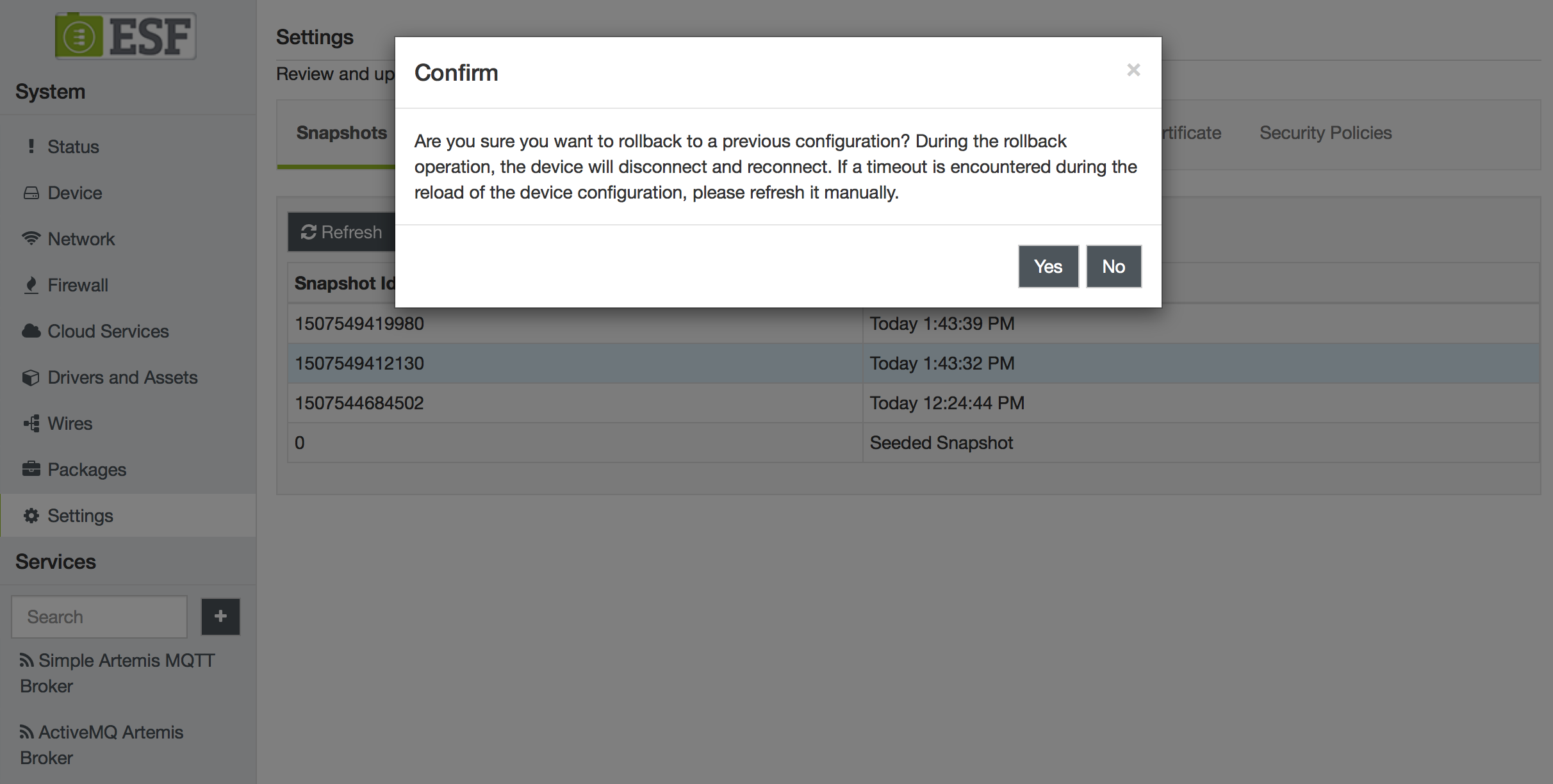The width and height of the screenshot is (1553, 784).
Task: Click the Settings page heading
Action: (315, 37)
